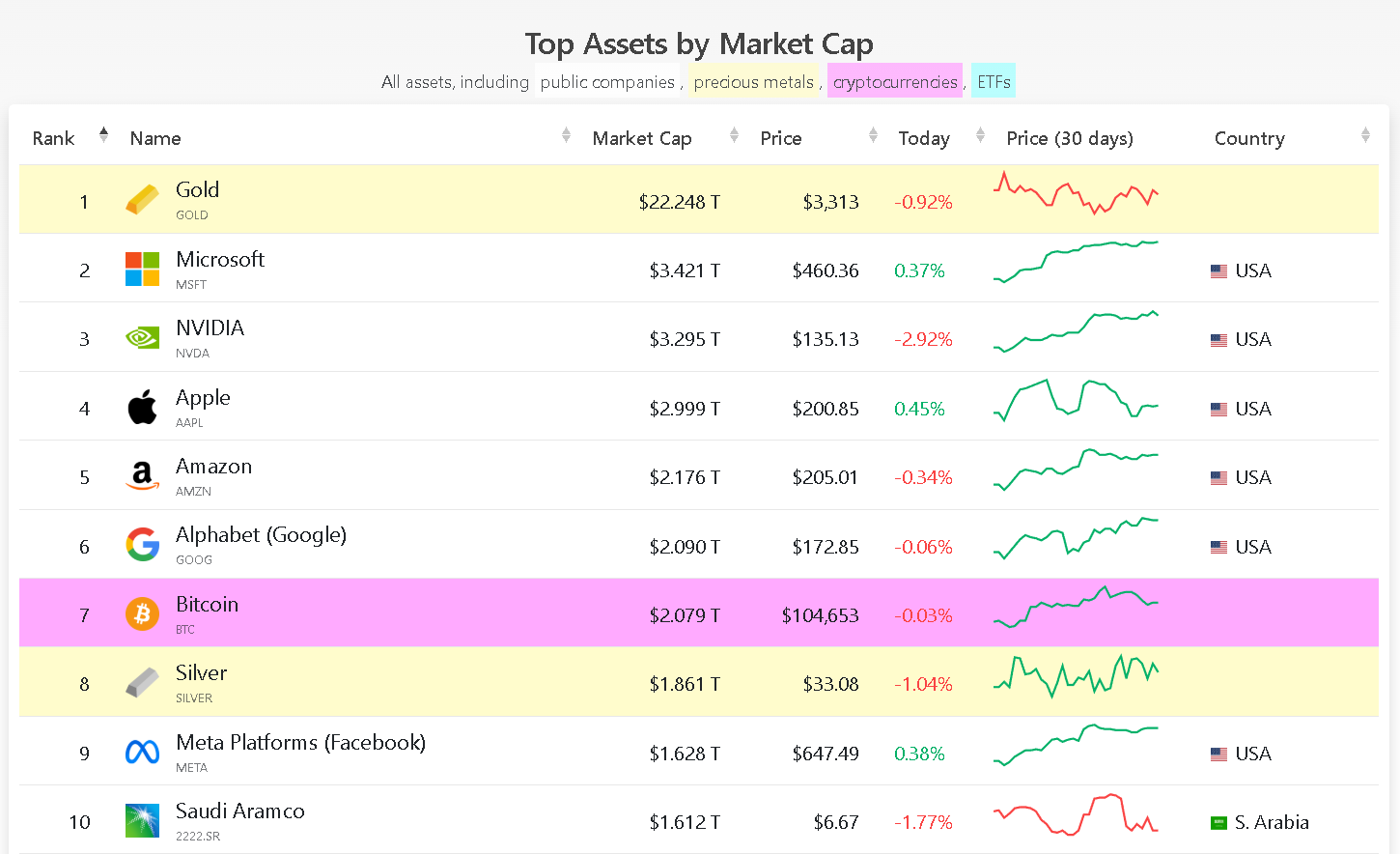Filter by cryptocurrencies tag
Image resolution: width=1400 pixels, height=854 pixels.
pyautogui.click(x=895, y=82)
